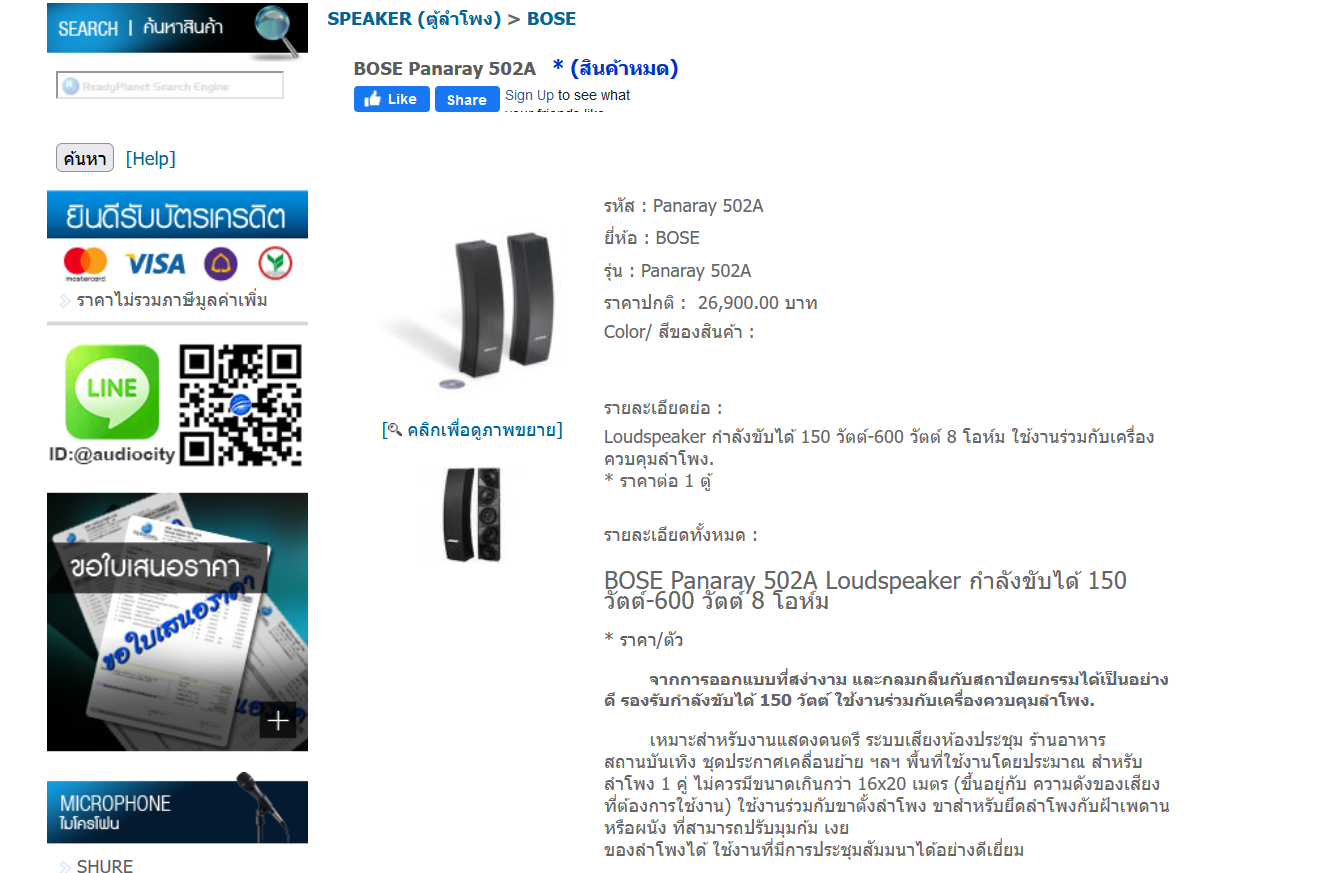
Task: Click the purple SCB bank logo
Action: pyautogui.click(x=221, y=264)
